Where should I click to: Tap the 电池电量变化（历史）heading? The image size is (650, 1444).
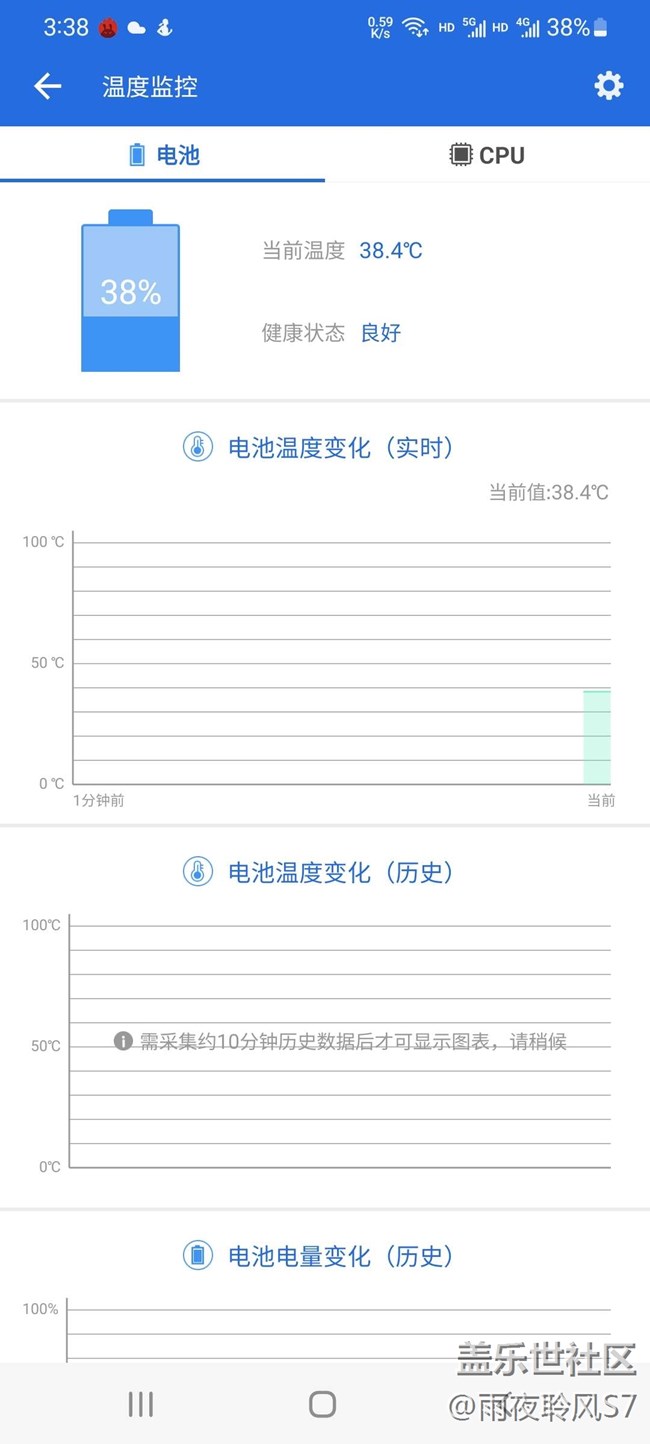pos(341,1257)
